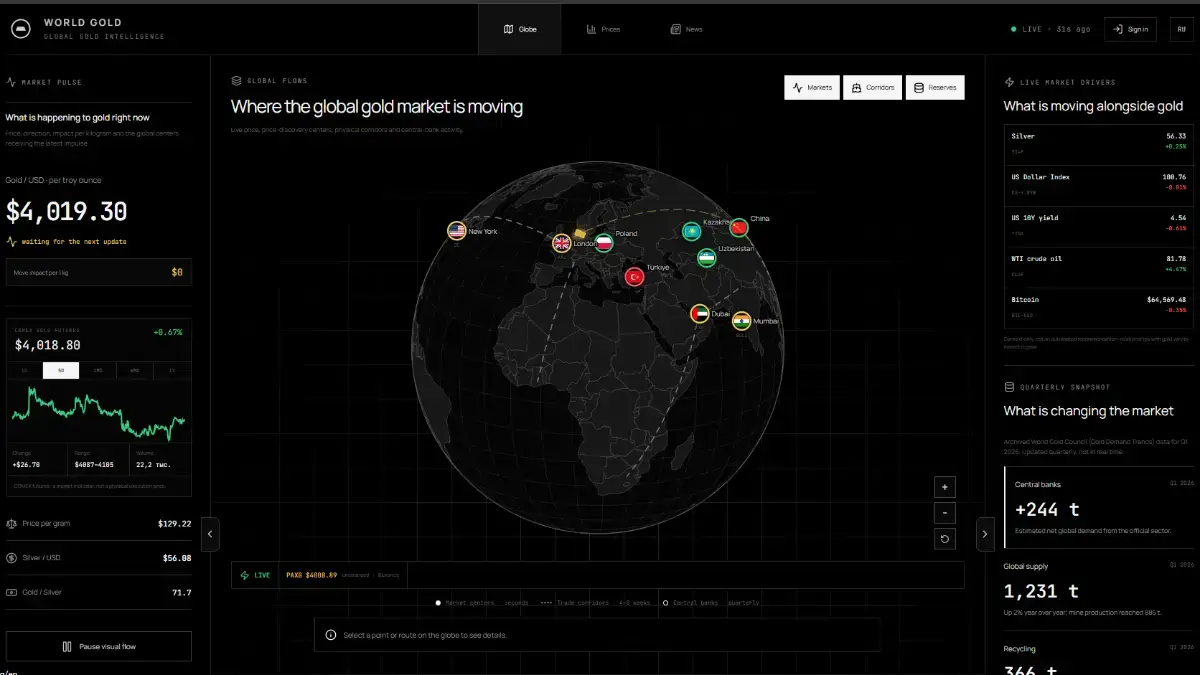Click the Global Flows layers icon
The width and height of the screenshot is (1200, 675).
tap(237, 81)
